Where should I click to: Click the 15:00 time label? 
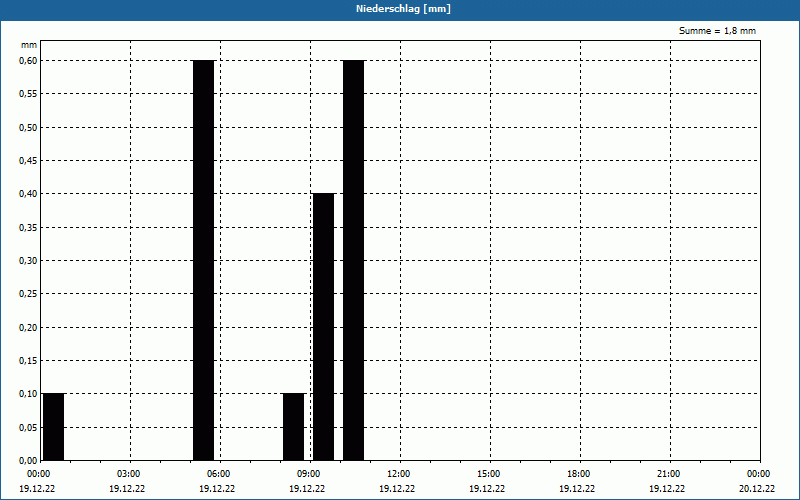pyautogui.click(x=490, y=474)
